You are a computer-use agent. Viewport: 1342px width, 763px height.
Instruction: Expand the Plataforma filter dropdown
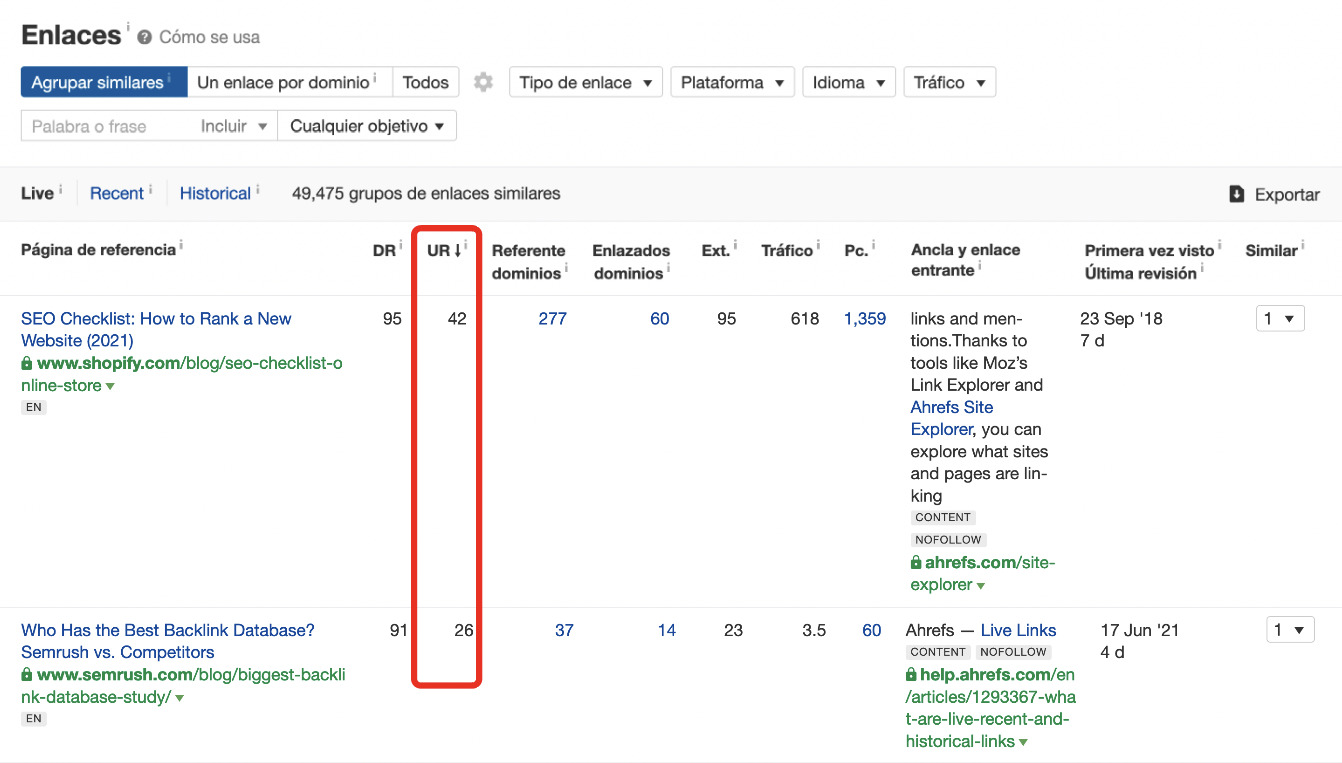point(732,82)
